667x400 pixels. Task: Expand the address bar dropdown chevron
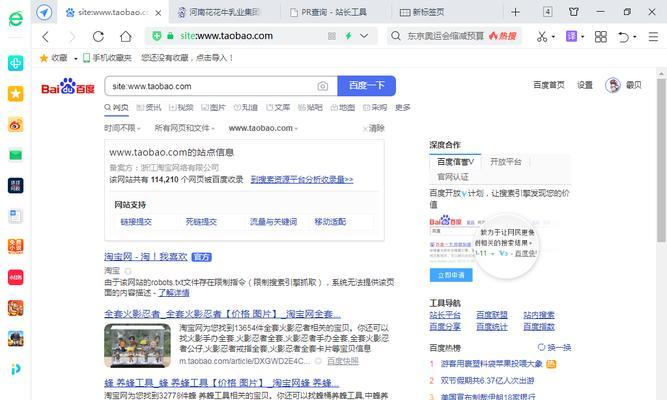click(364, 36)
